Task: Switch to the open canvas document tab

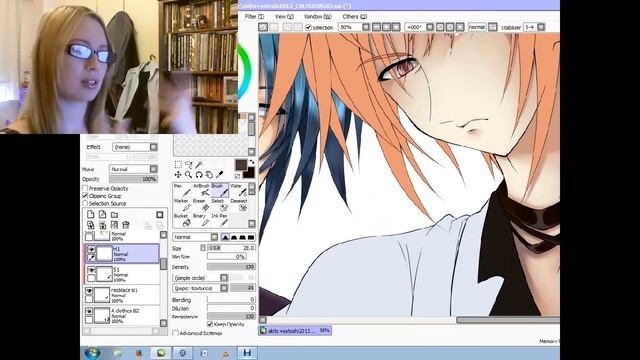Action: click(295, 331)
